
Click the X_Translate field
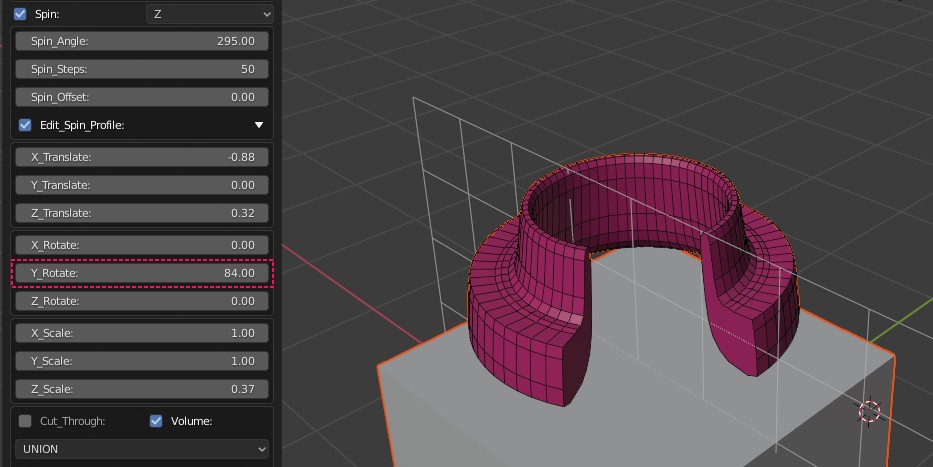tap(142, 157)
